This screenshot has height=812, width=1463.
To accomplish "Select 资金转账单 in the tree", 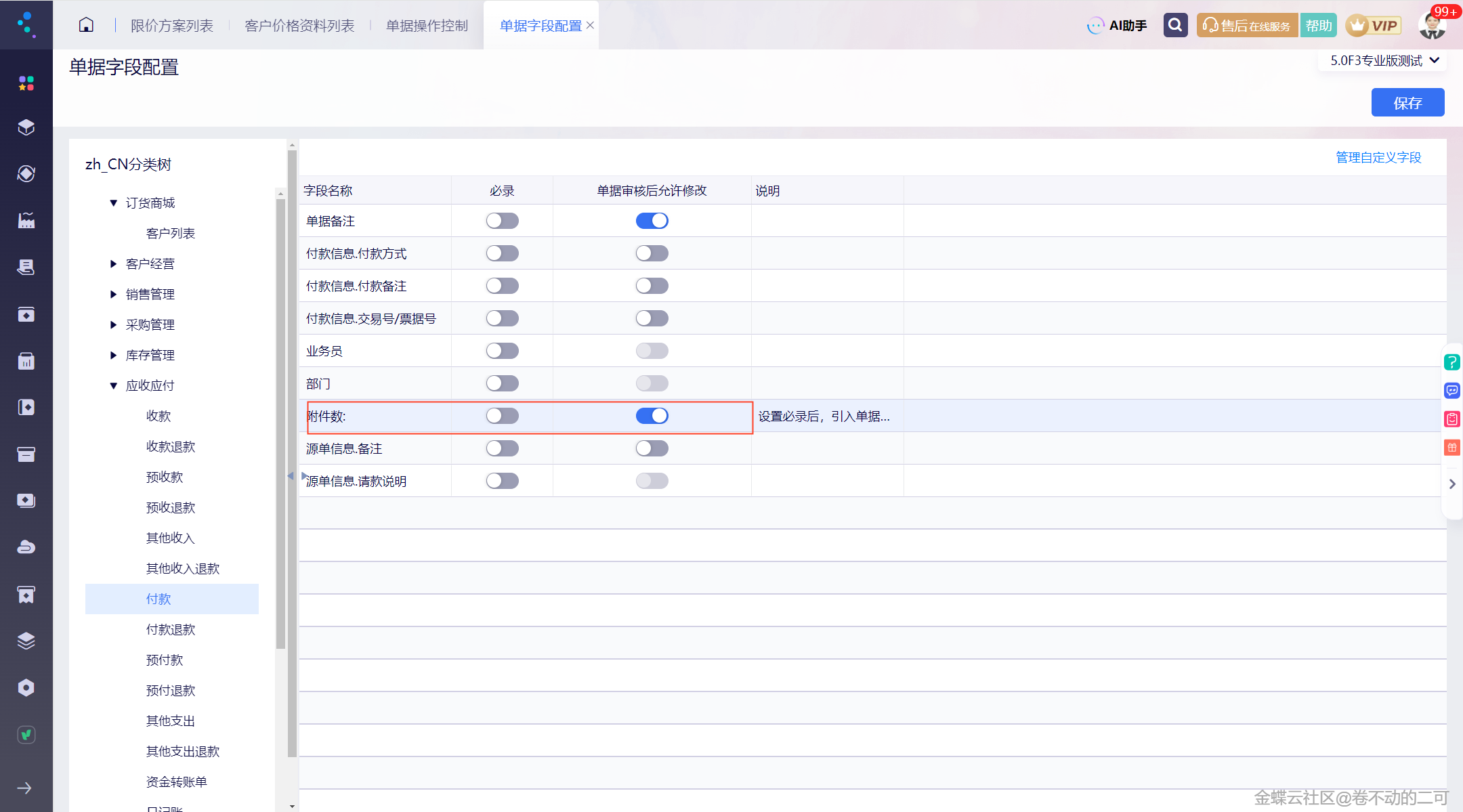I will (x=177, y=782).
